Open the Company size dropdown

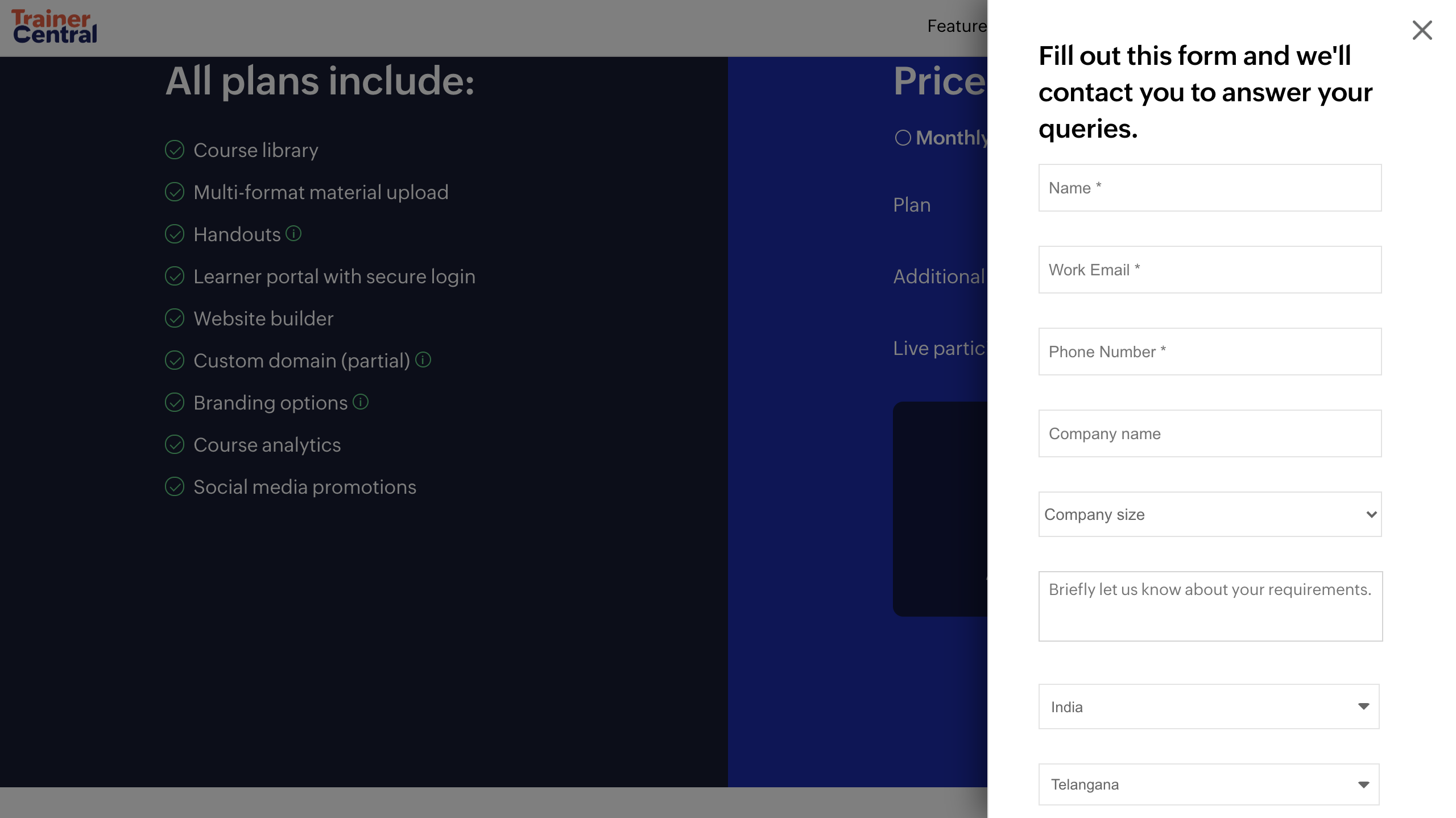click(x=1210, y=514)
